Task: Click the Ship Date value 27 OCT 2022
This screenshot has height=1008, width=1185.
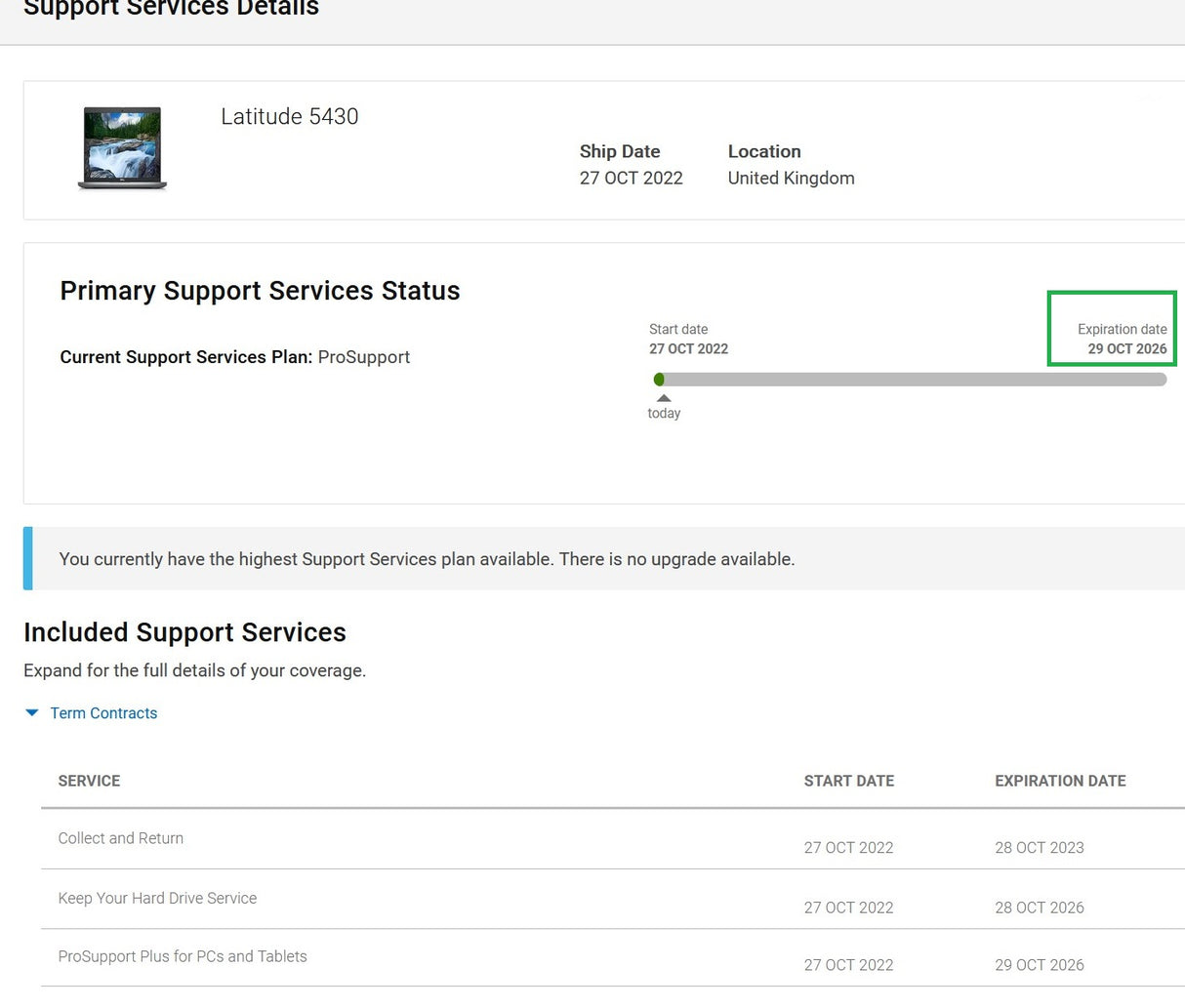Action: coord(631,179)
